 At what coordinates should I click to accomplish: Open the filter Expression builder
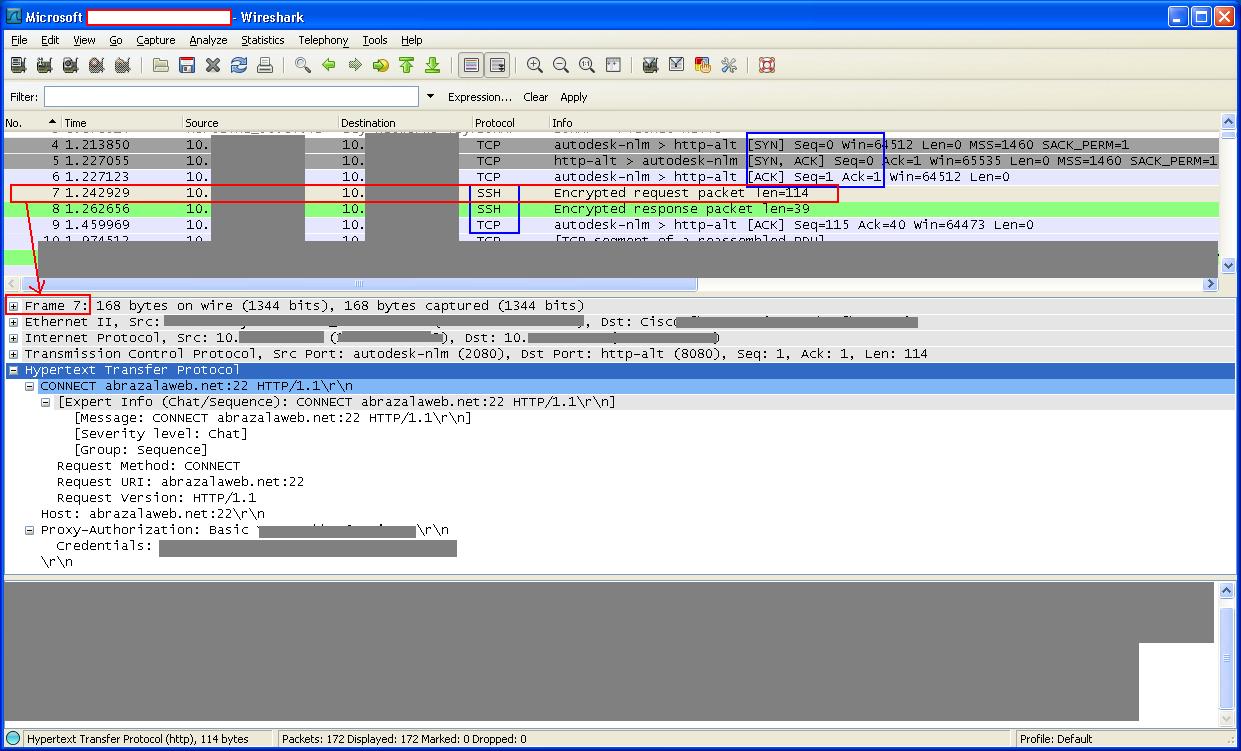tap(482, 97)
